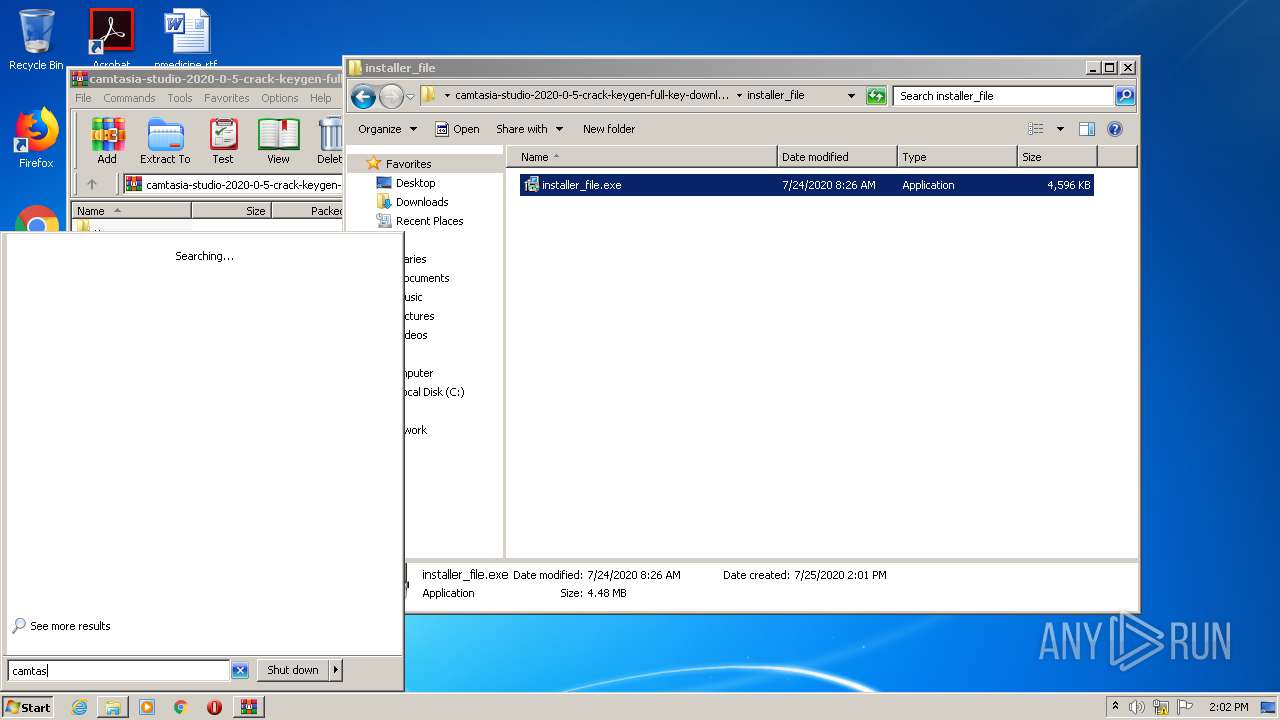Open the Recycle Bin desktop icon
The width and height of the screenshot is (1280, 720).
36,40
